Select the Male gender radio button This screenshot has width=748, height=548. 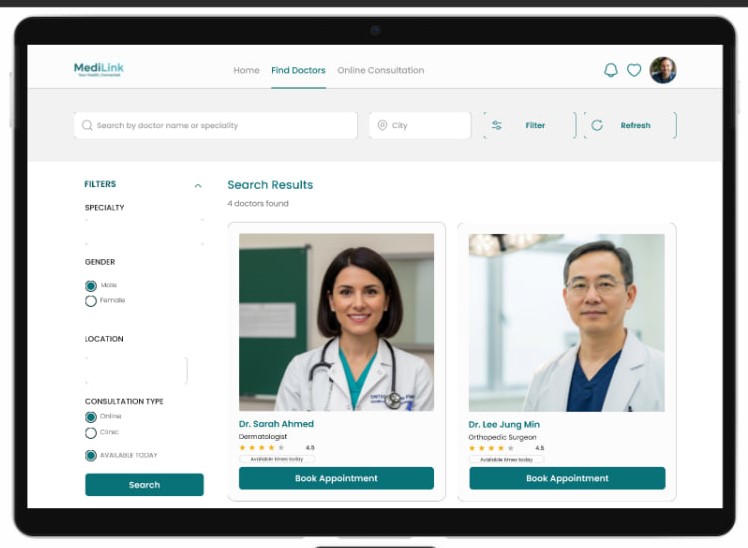(x=91, y=286)
